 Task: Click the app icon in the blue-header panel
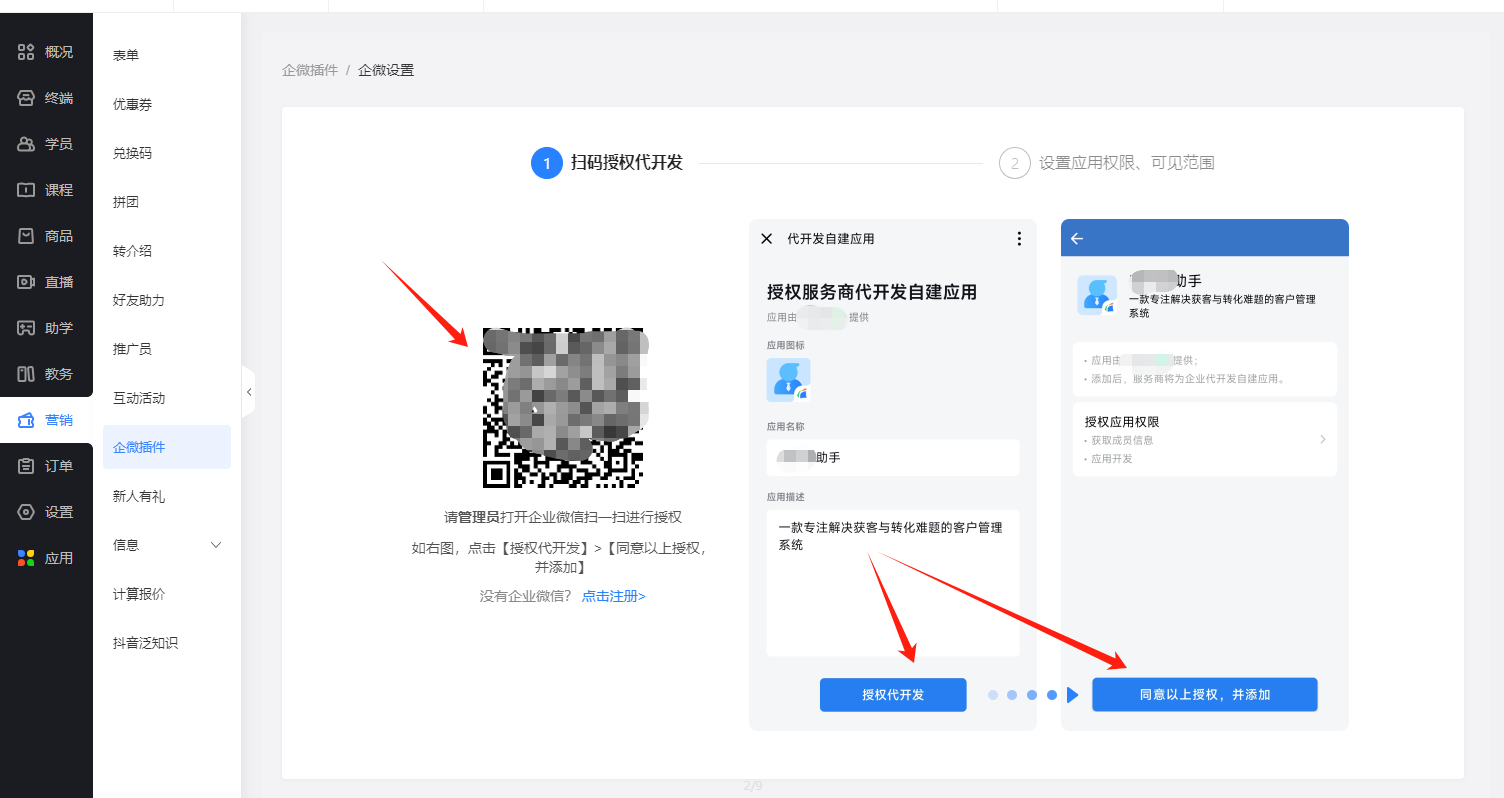point(1097,296)
